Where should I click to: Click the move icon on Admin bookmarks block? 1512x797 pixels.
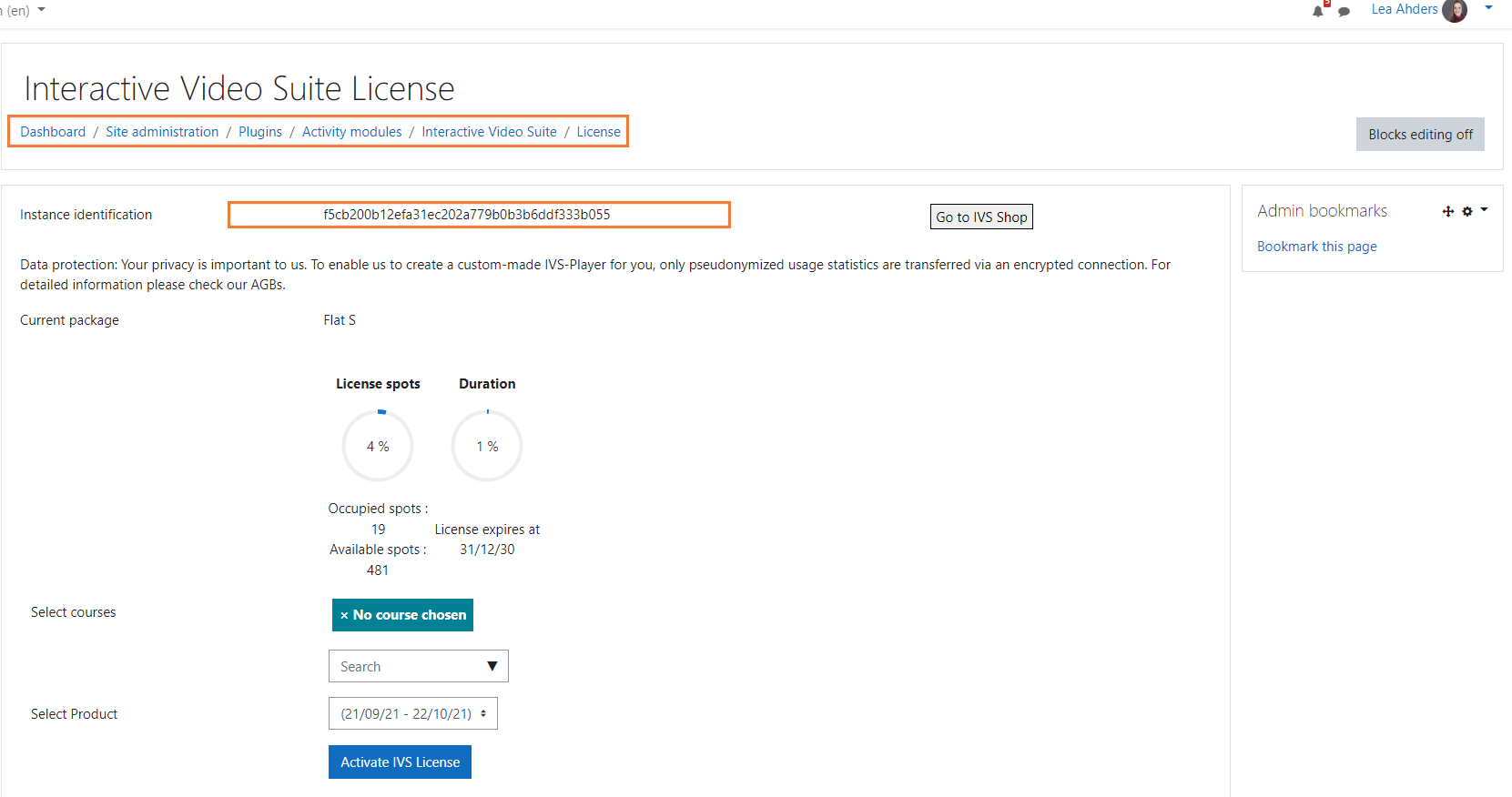point(1447,211)
